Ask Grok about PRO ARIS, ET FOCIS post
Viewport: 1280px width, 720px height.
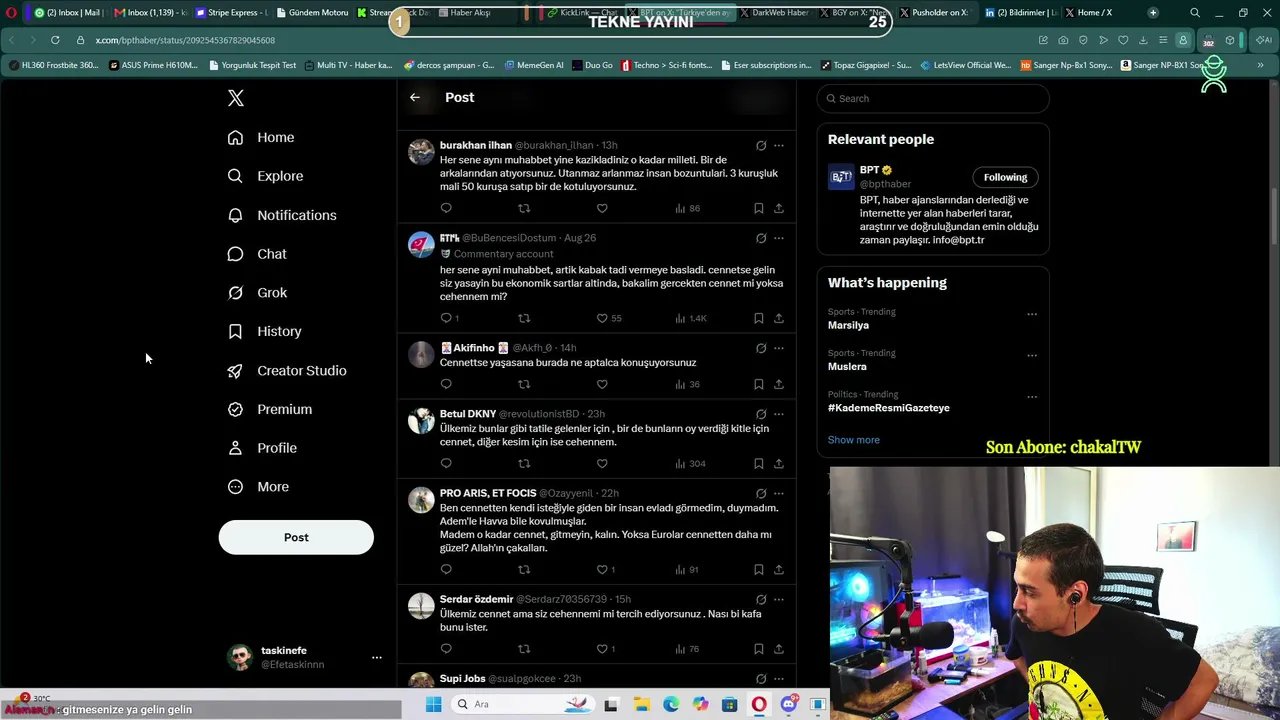pyautogui.click(x=761, y=493)
